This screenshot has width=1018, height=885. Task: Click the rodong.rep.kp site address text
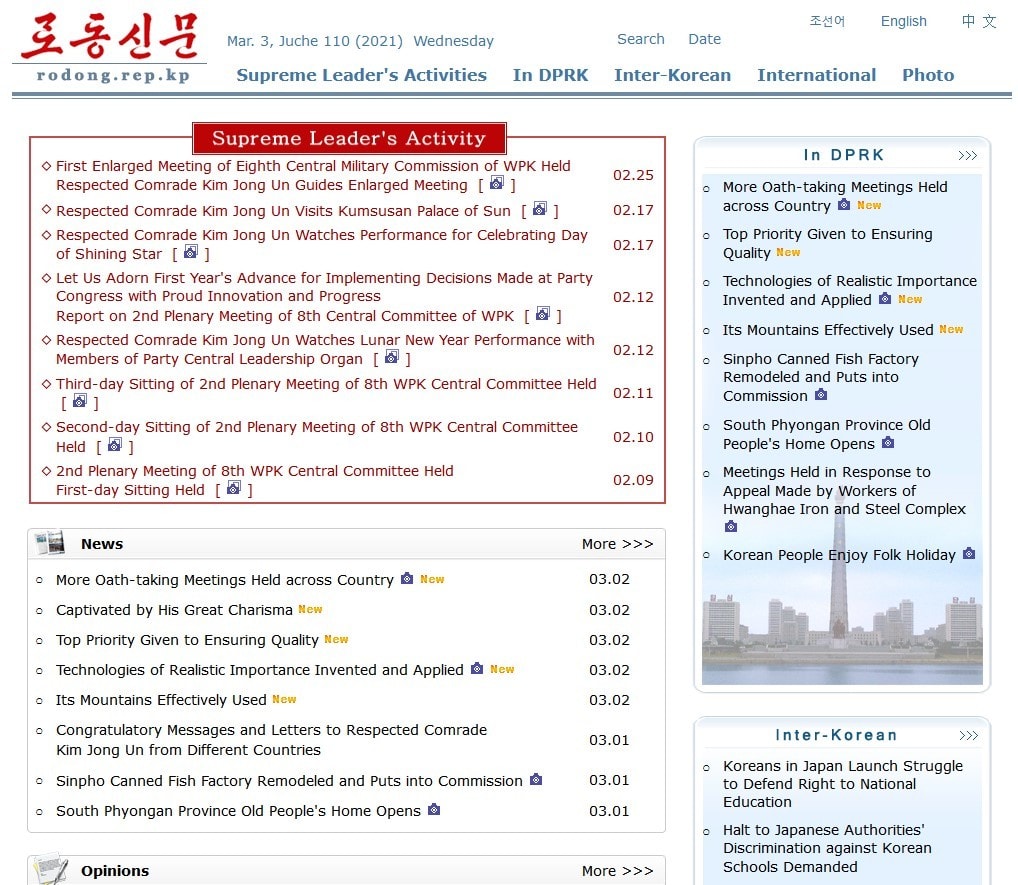pyautogui.click(x=113, y=75)
